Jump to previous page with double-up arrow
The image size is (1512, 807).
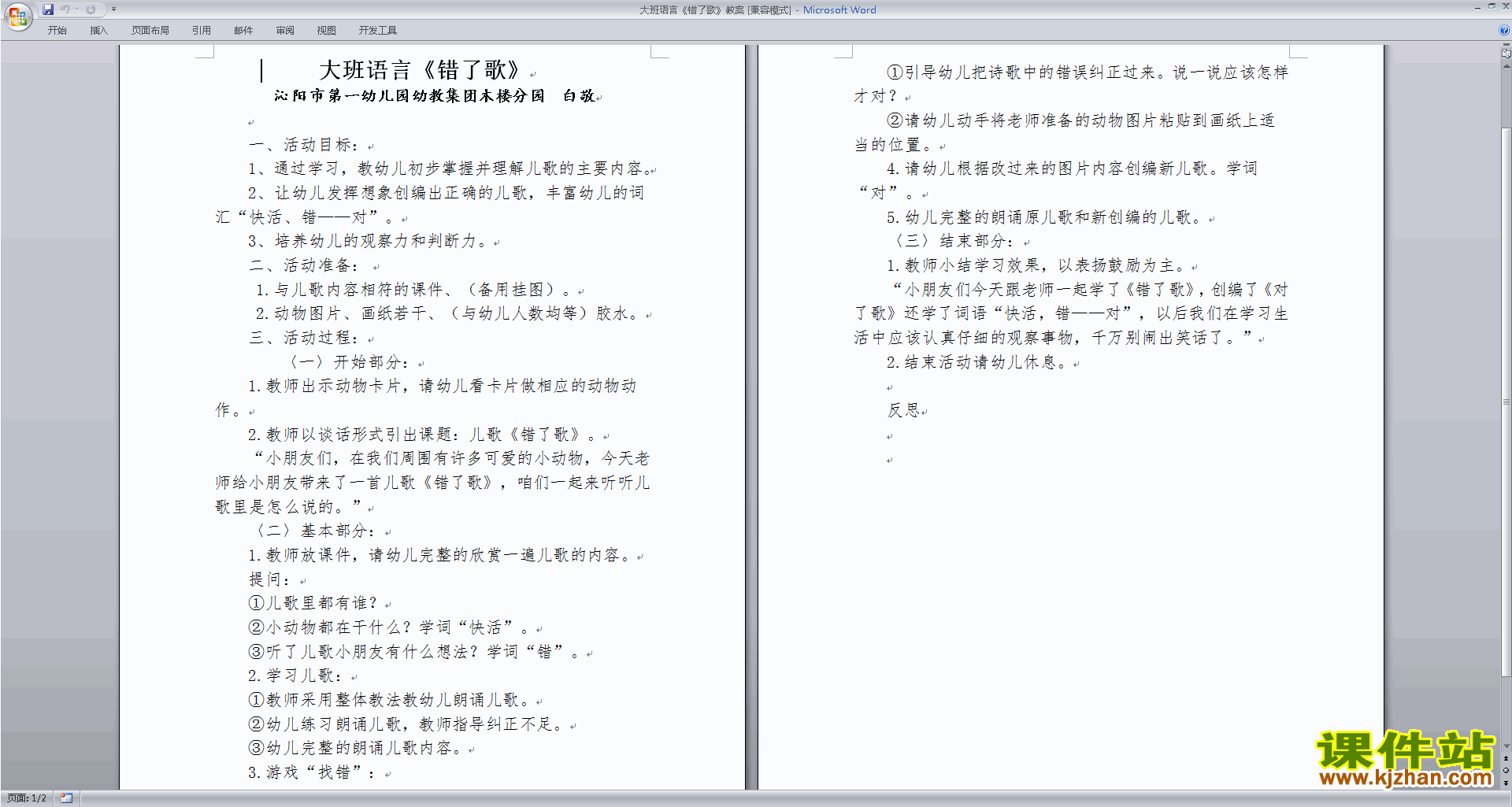pos(1506,759)
